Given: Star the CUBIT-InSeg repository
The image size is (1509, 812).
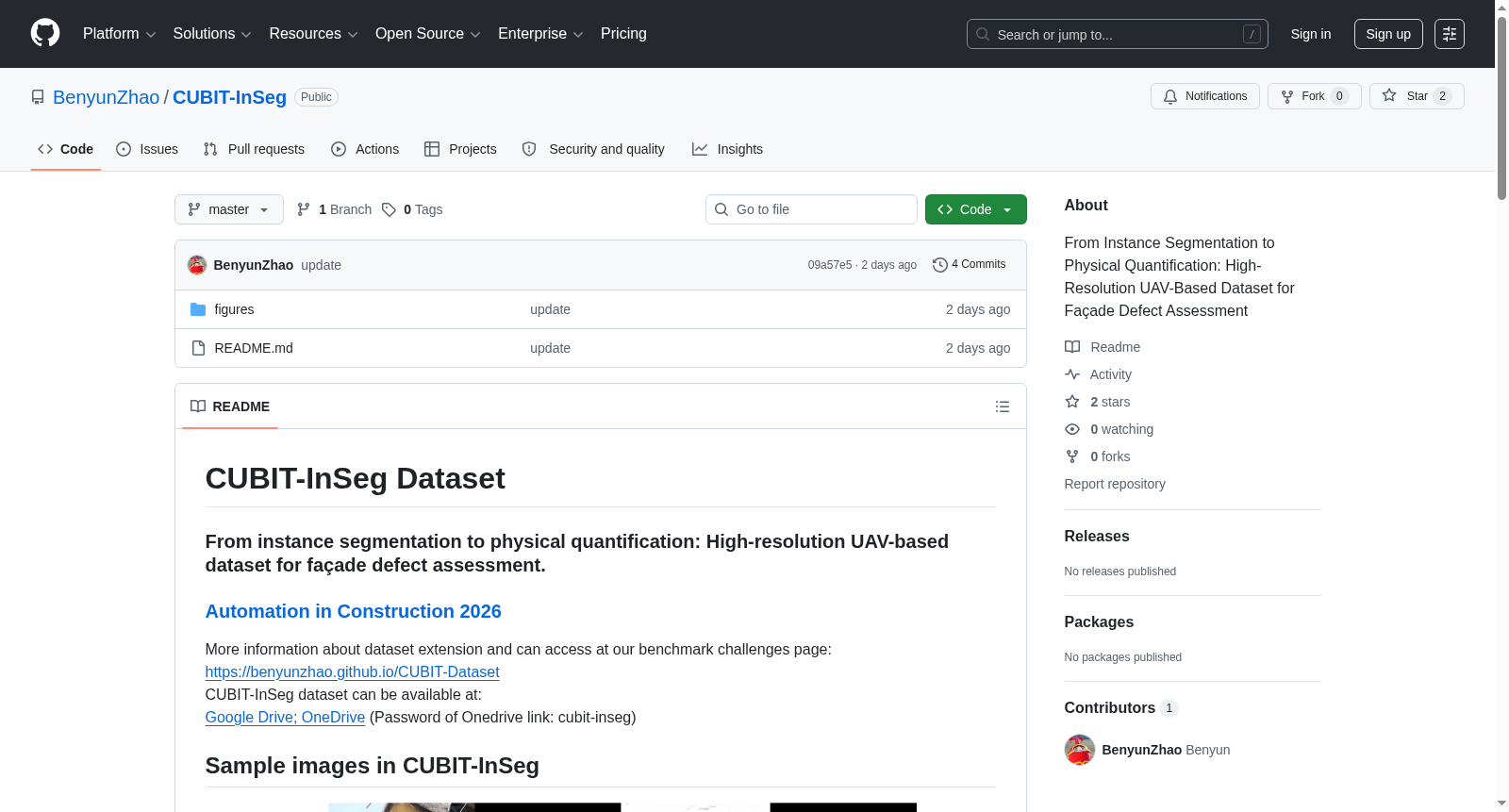Looking at the screenshot, I should (1416, 96).
